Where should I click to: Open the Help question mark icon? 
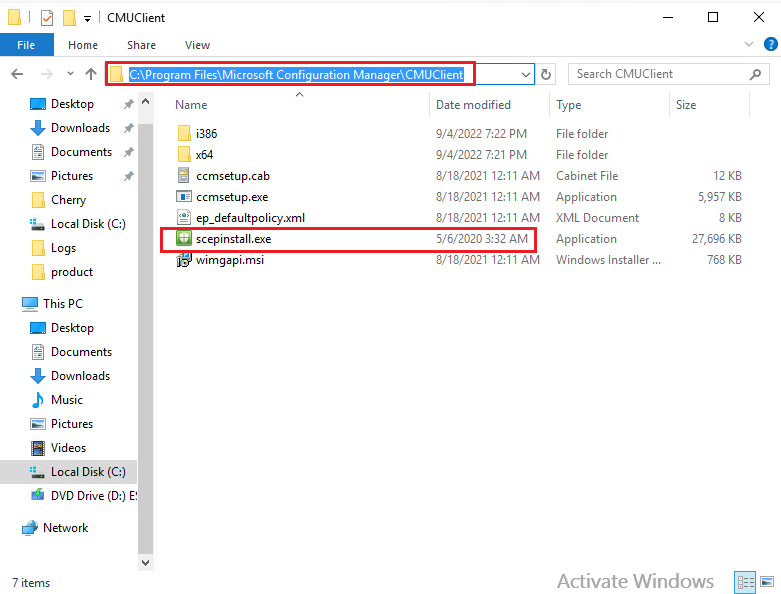pos(771,44)
